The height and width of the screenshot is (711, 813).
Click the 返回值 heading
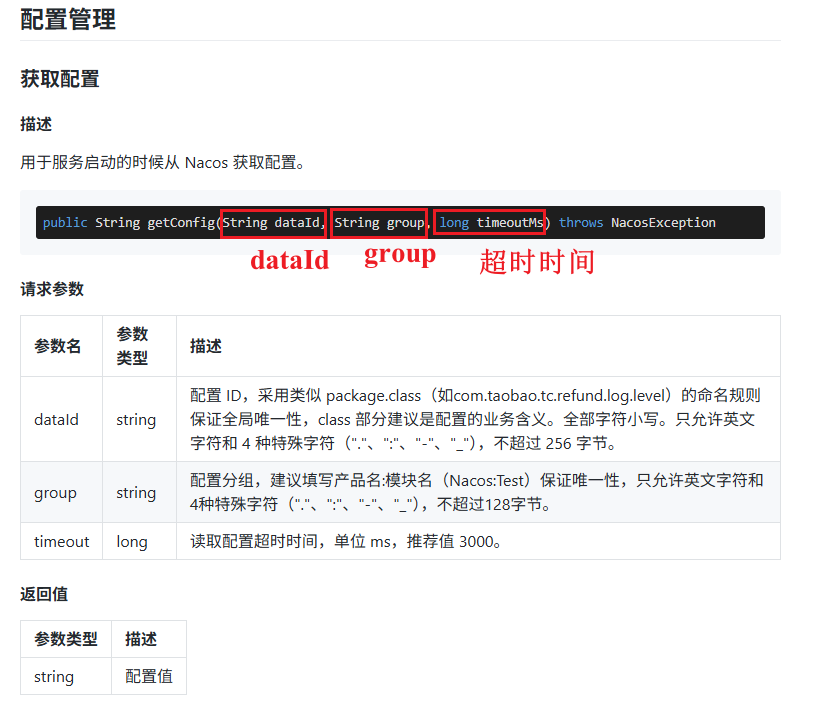click(x=44, y=594)
